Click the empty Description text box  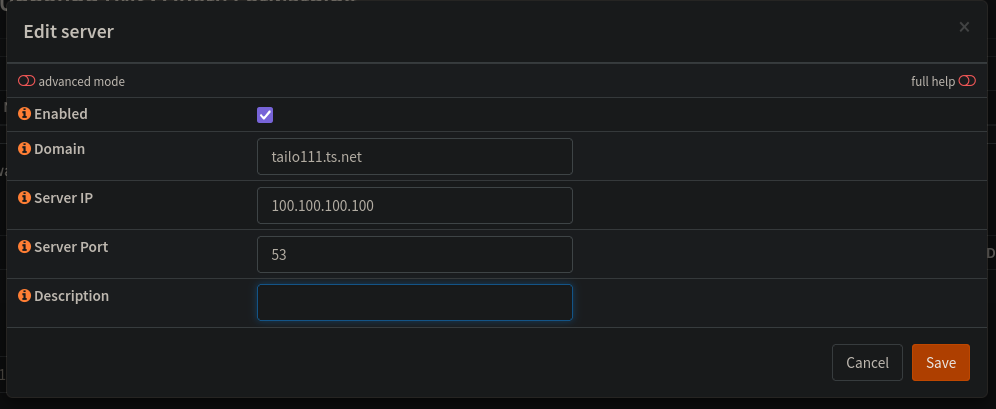414,303
